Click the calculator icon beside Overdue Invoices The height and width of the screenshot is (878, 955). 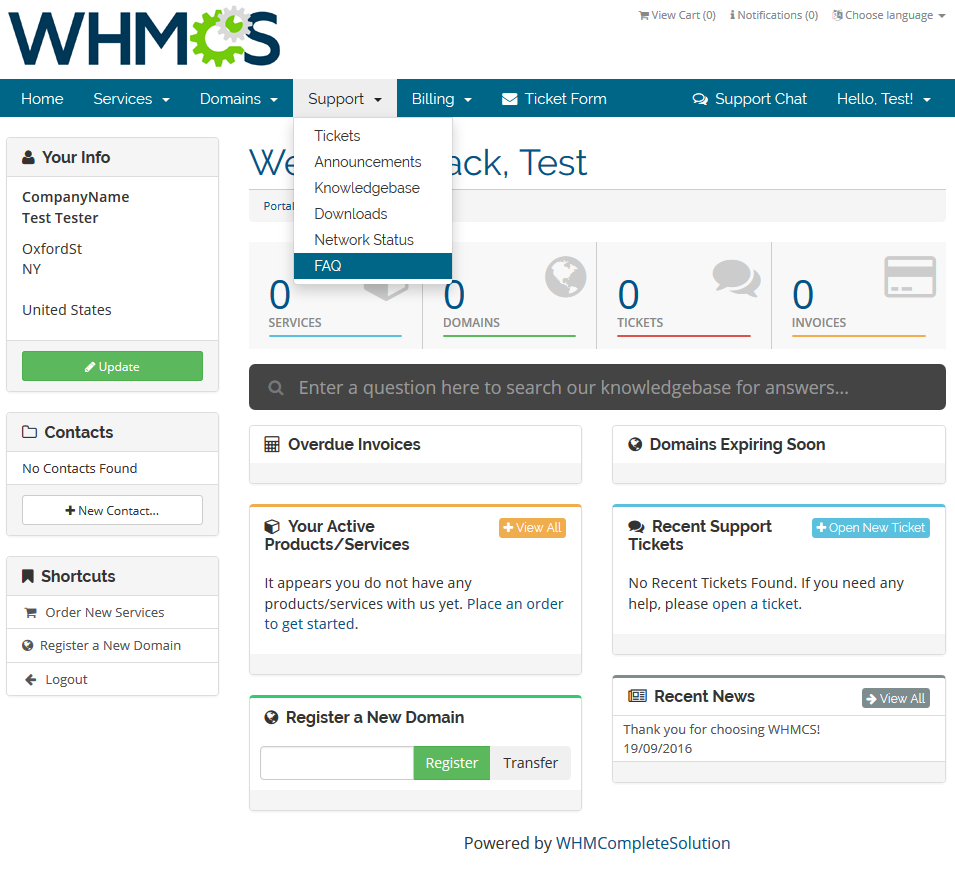click(x=272, y=444)
